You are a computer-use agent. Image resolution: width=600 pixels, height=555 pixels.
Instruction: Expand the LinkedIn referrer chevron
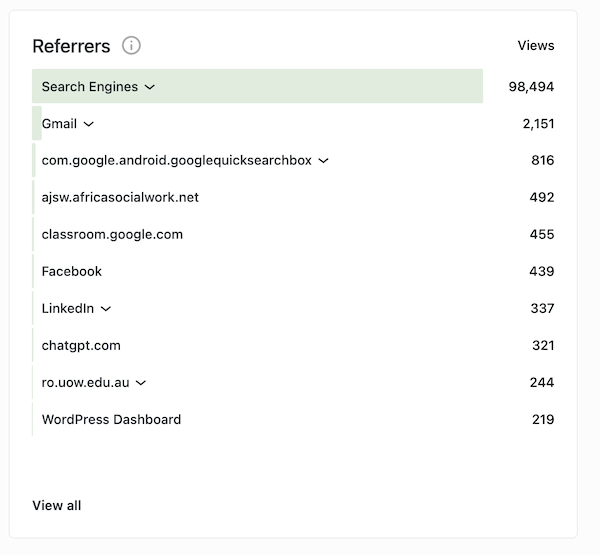click(x=106, y=309)
